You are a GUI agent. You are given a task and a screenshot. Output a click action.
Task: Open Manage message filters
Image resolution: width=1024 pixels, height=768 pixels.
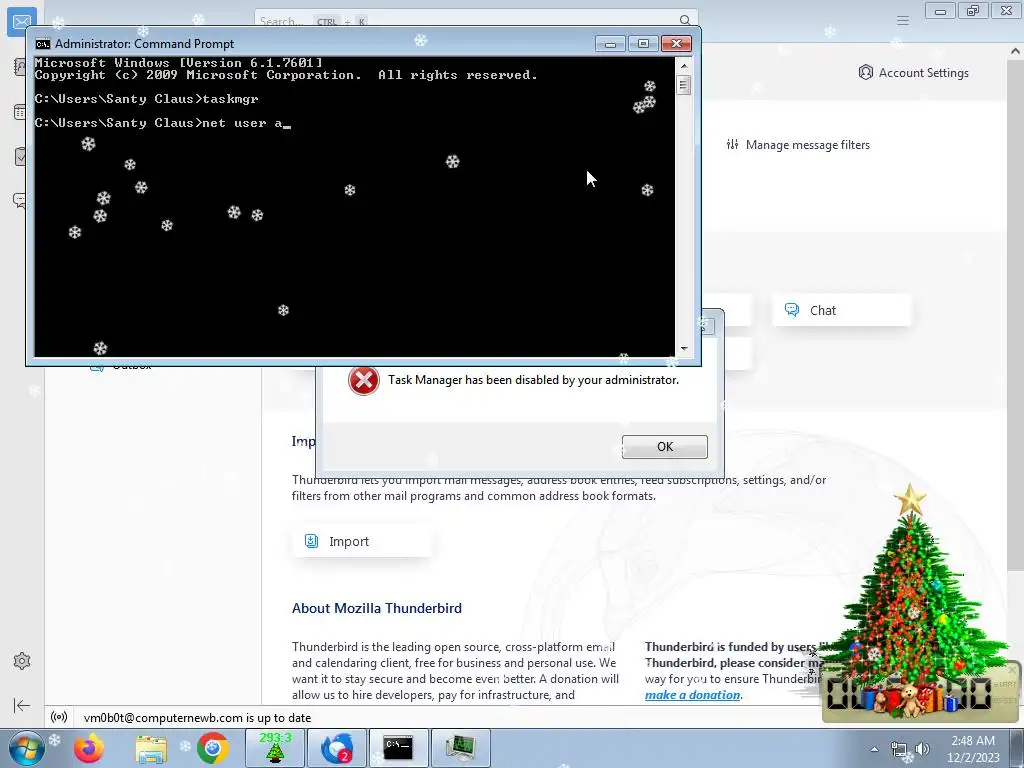coord(798,145)
